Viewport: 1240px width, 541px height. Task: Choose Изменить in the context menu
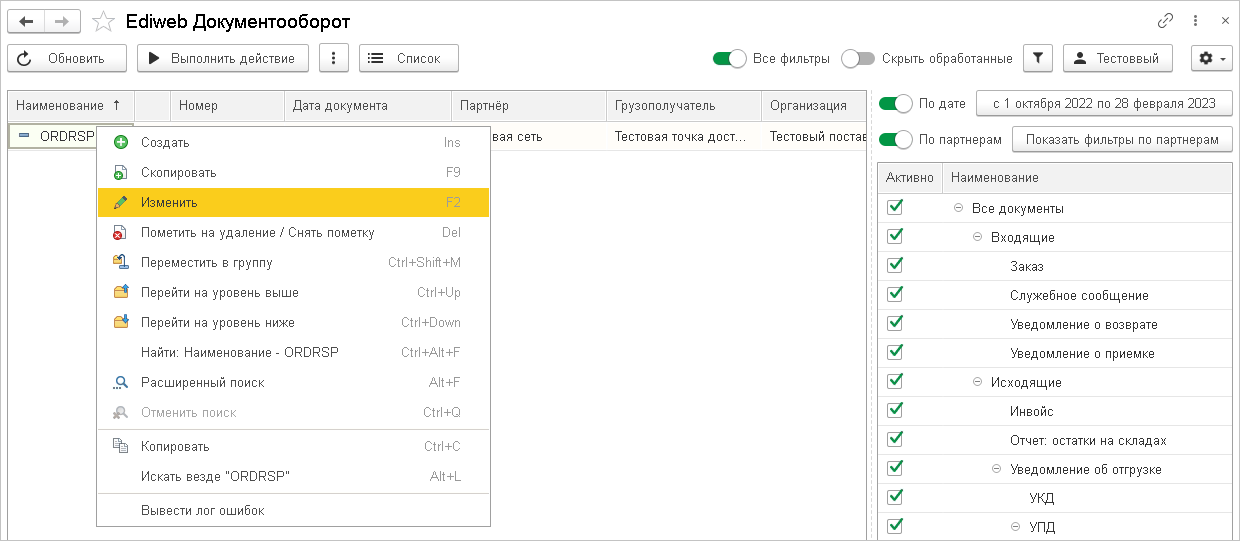click(x=169, y=202)
